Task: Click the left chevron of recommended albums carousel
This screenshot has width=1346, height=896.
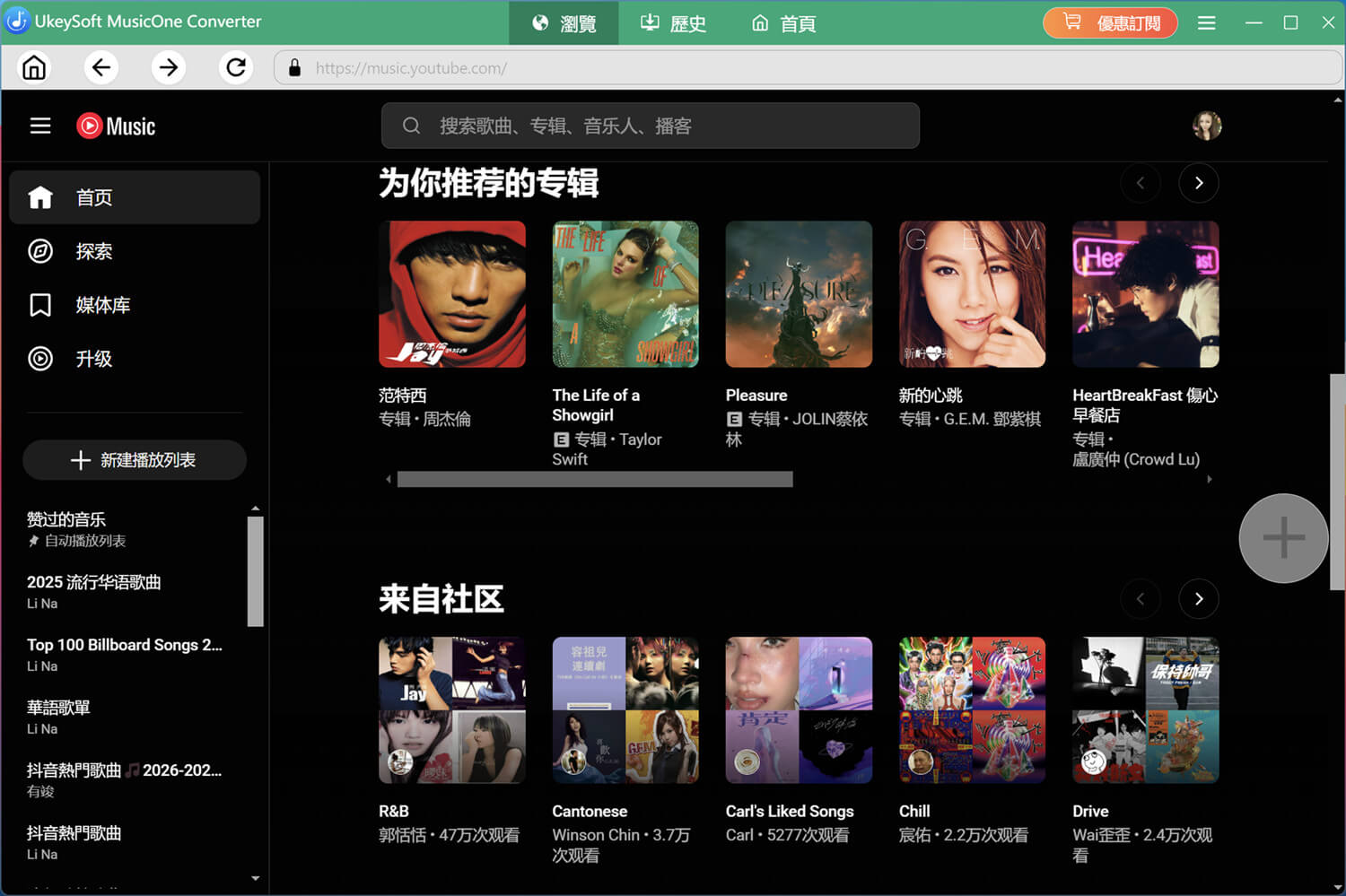Action: [x=1141, y=183]
